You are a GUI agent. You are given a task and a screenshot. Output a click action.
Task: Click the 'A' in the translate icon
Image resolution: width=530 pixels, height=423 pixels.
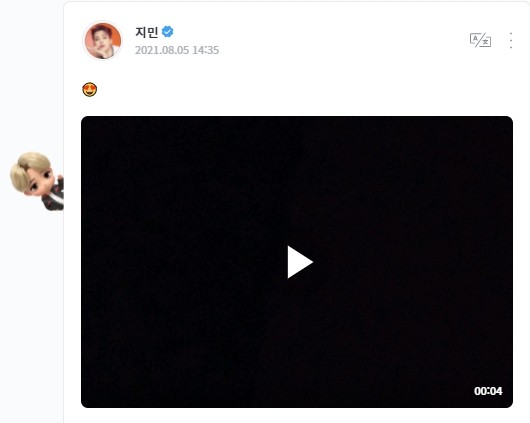click(x=476, y=39)
